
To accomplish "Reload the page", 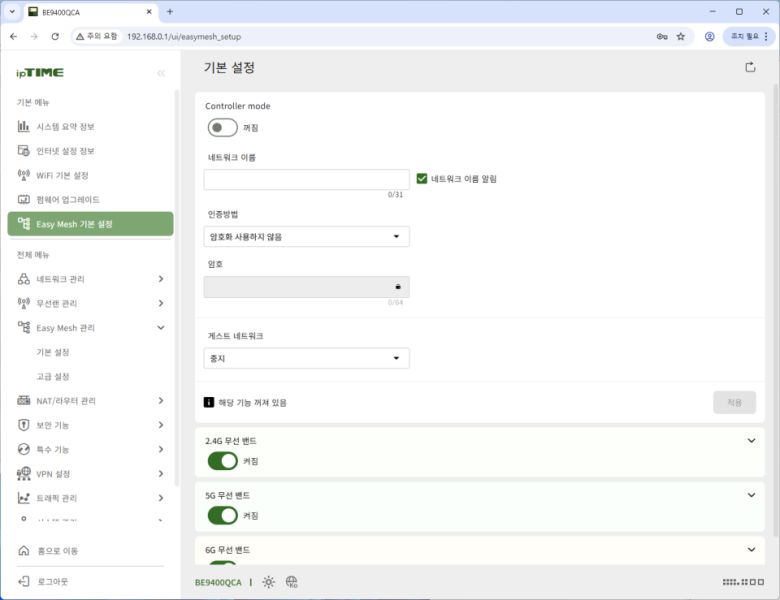I will [x=55, y=36].
